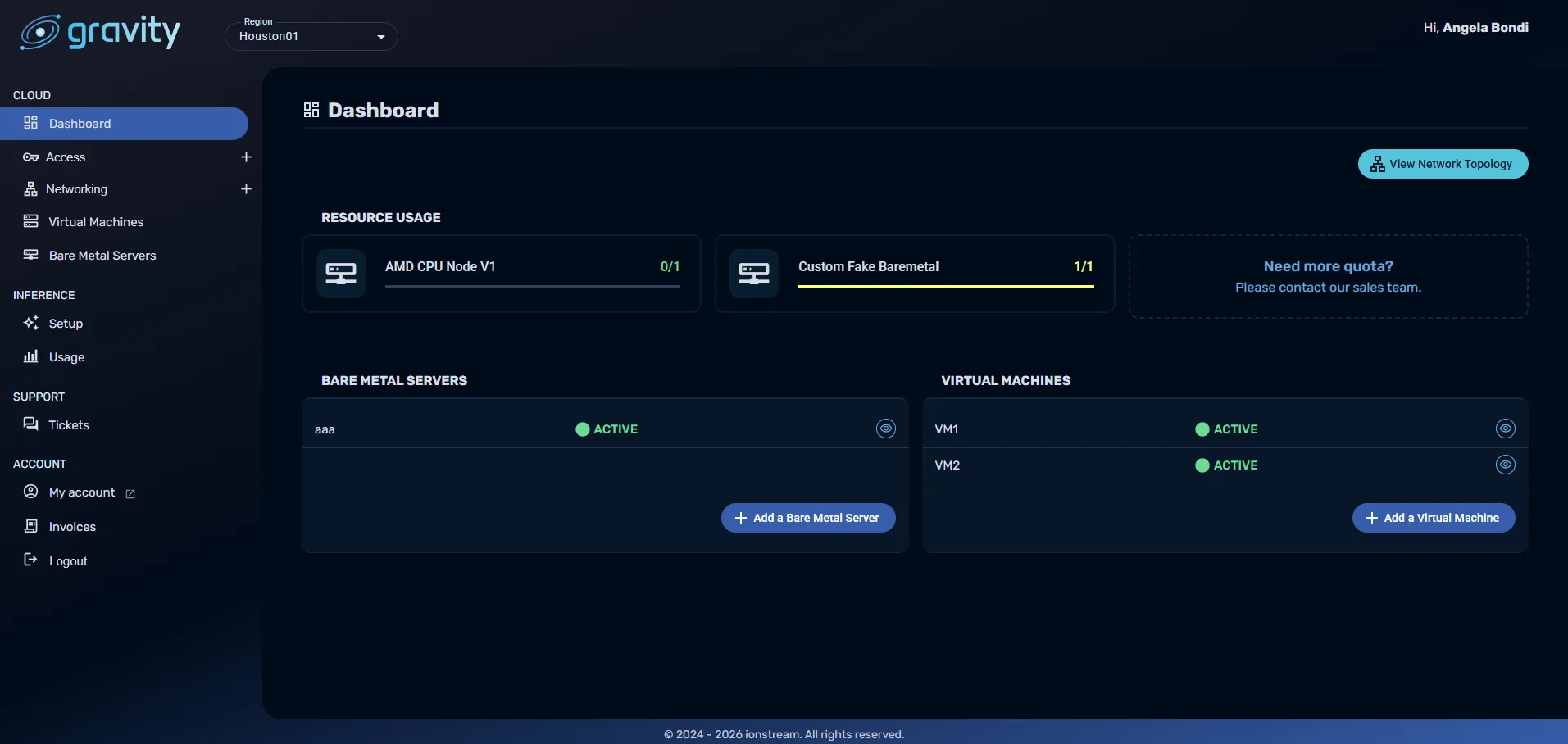
Task: Expand the Access submenu with plus
Action: (x=246, y=157)
